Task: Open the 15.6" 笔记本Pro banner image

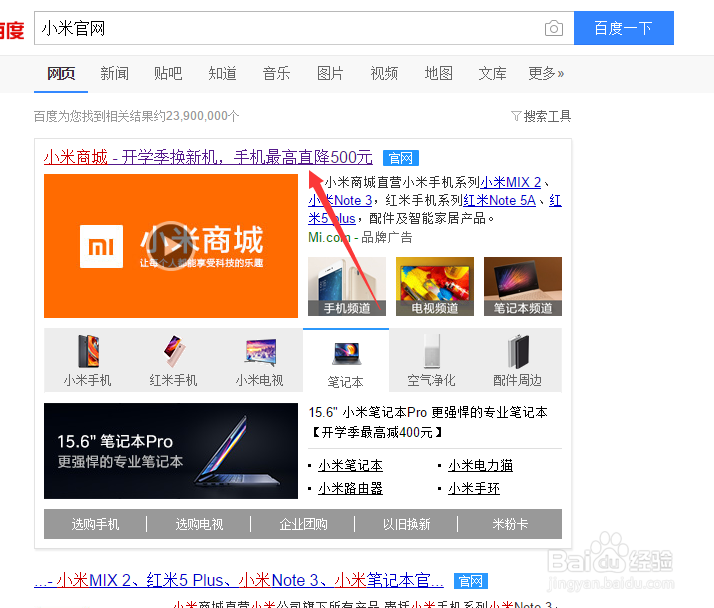Action: click(171, 451)
